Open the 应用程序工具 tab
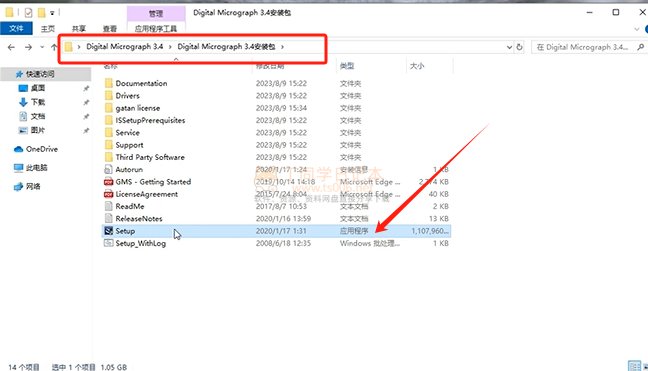This screenshot has height=371, width=648. pyautogui.click(x=156, y=29)
